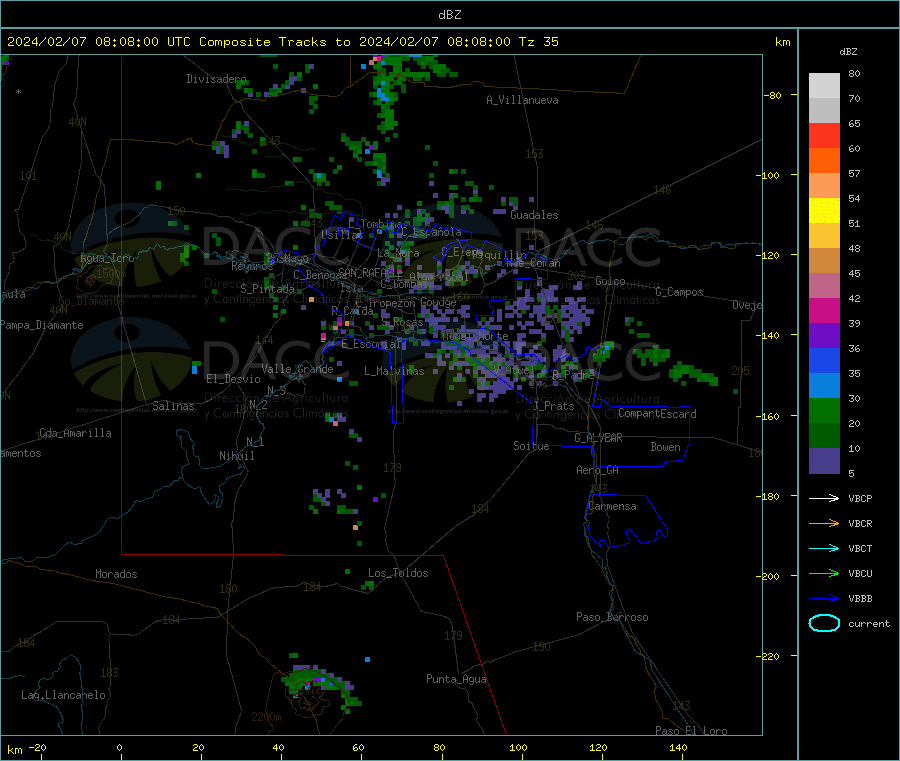Click the 'Lag.Llancanelo' map label
Image resolution: width=900 pixels, height=761 pixels.
(x=63, y=696)
